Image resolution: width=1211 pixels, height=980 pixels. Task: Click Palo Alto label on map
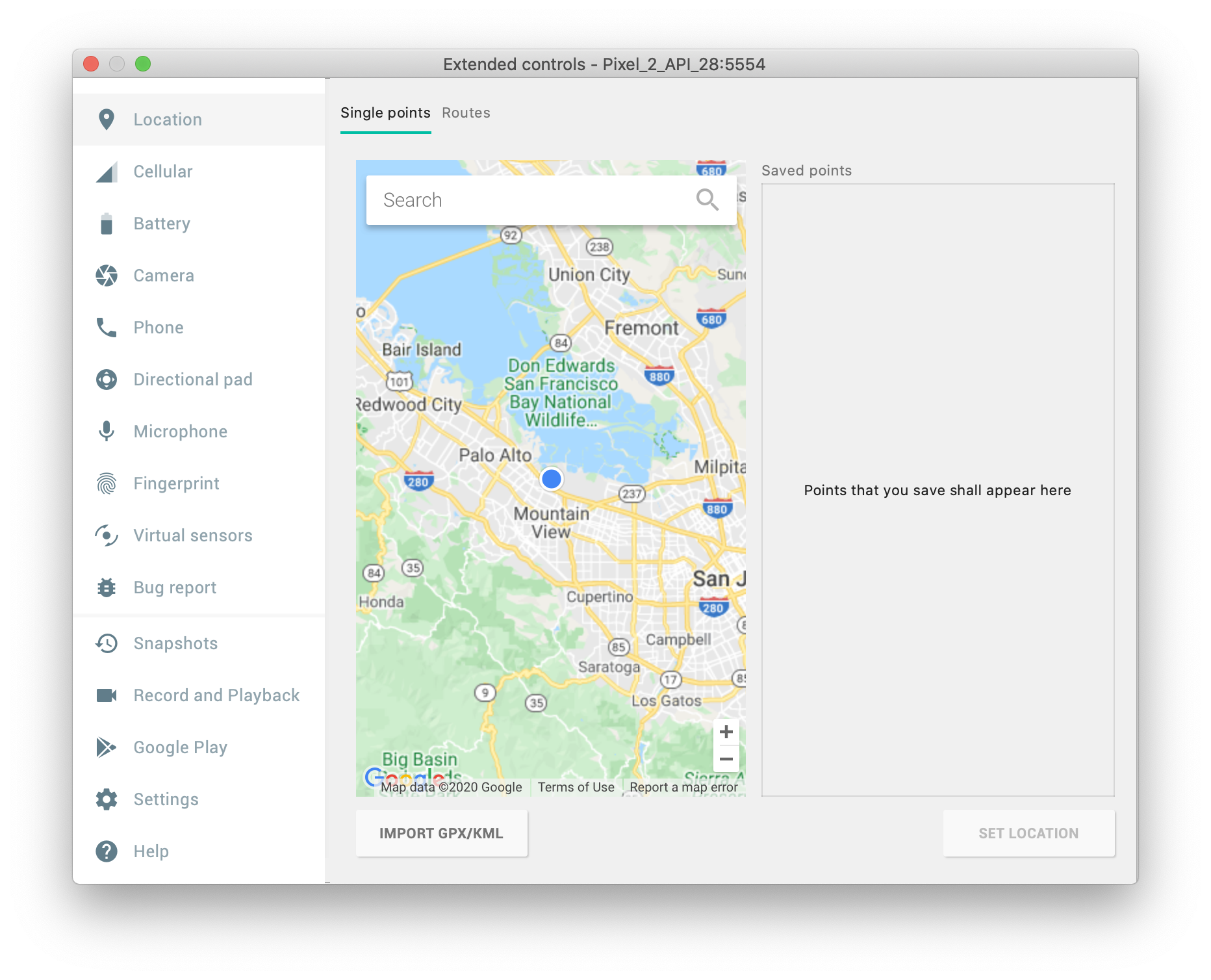click(x=495, y=455)
